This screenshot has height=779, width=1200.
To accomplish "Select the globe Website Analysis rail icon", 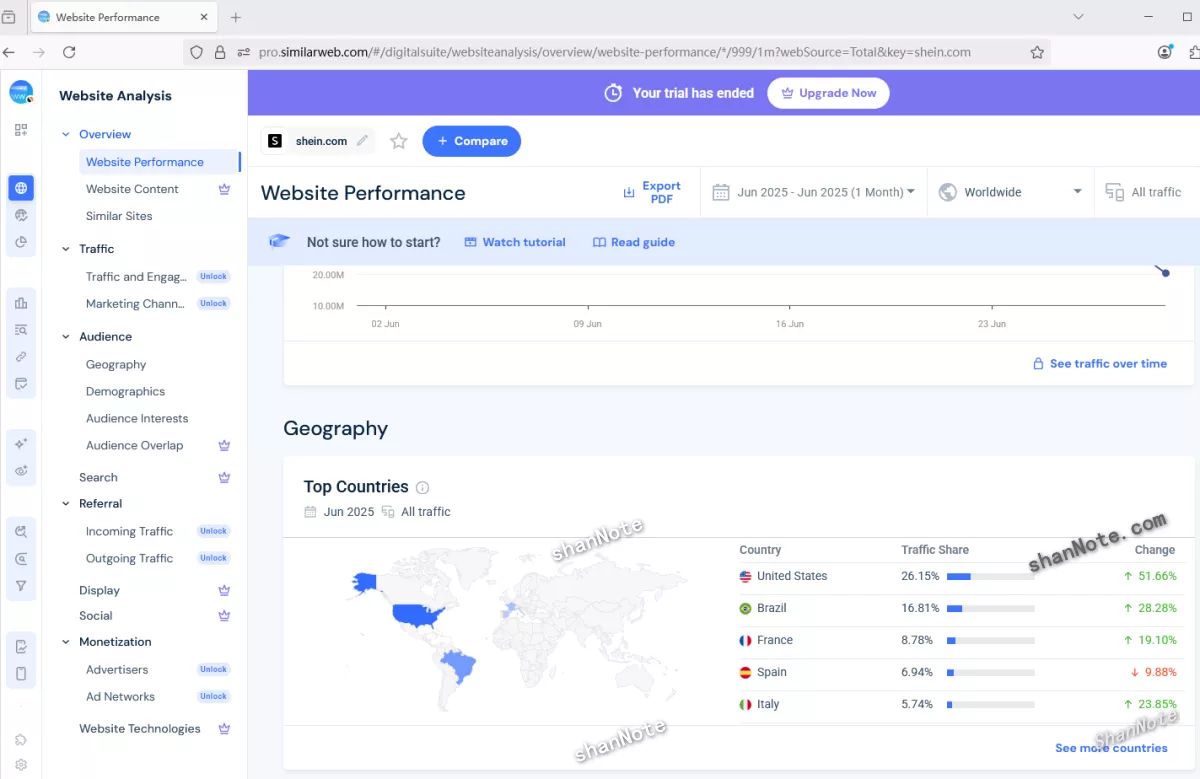I will [x=21, y=188].
